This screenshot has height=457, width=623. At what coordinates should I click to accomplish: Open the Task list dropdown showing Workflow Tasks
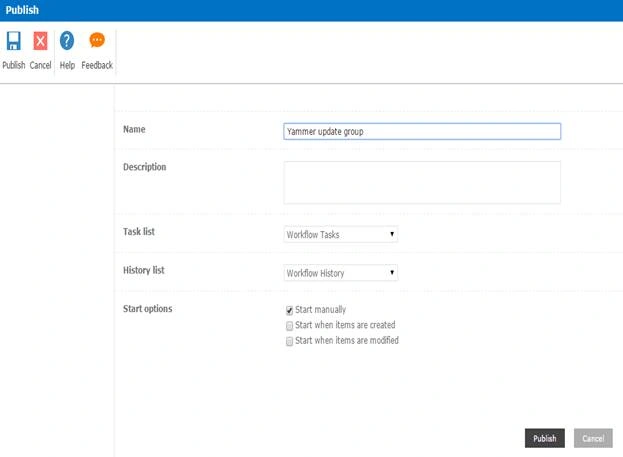341,234
